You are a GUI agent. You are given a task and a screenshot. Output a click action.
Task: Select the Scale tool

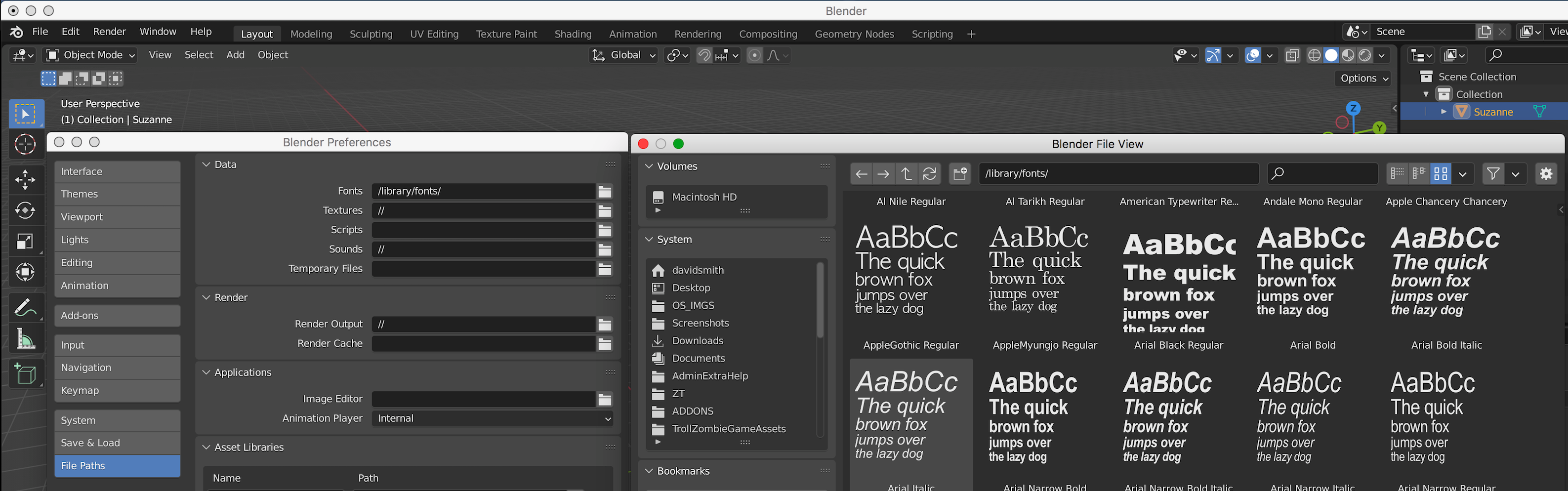pos(26,242)
